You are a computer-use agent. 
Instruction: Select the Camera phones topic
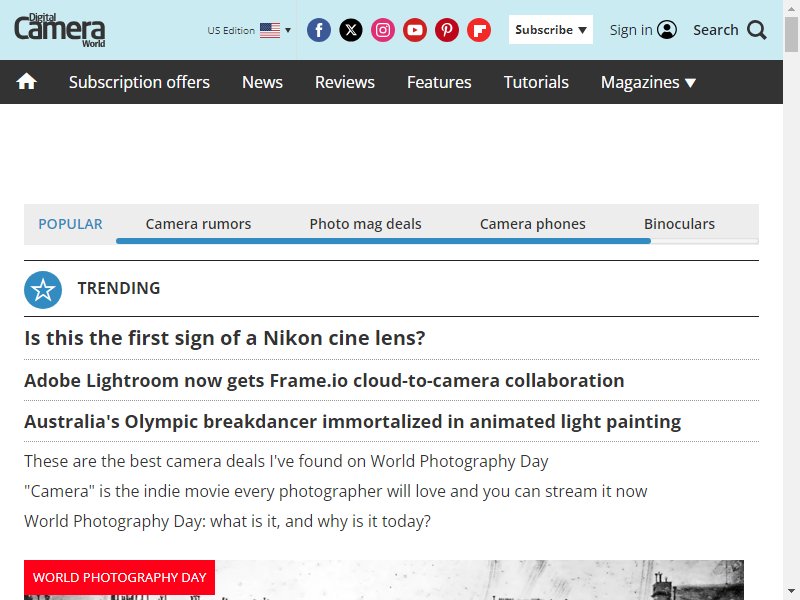point(533,224)
